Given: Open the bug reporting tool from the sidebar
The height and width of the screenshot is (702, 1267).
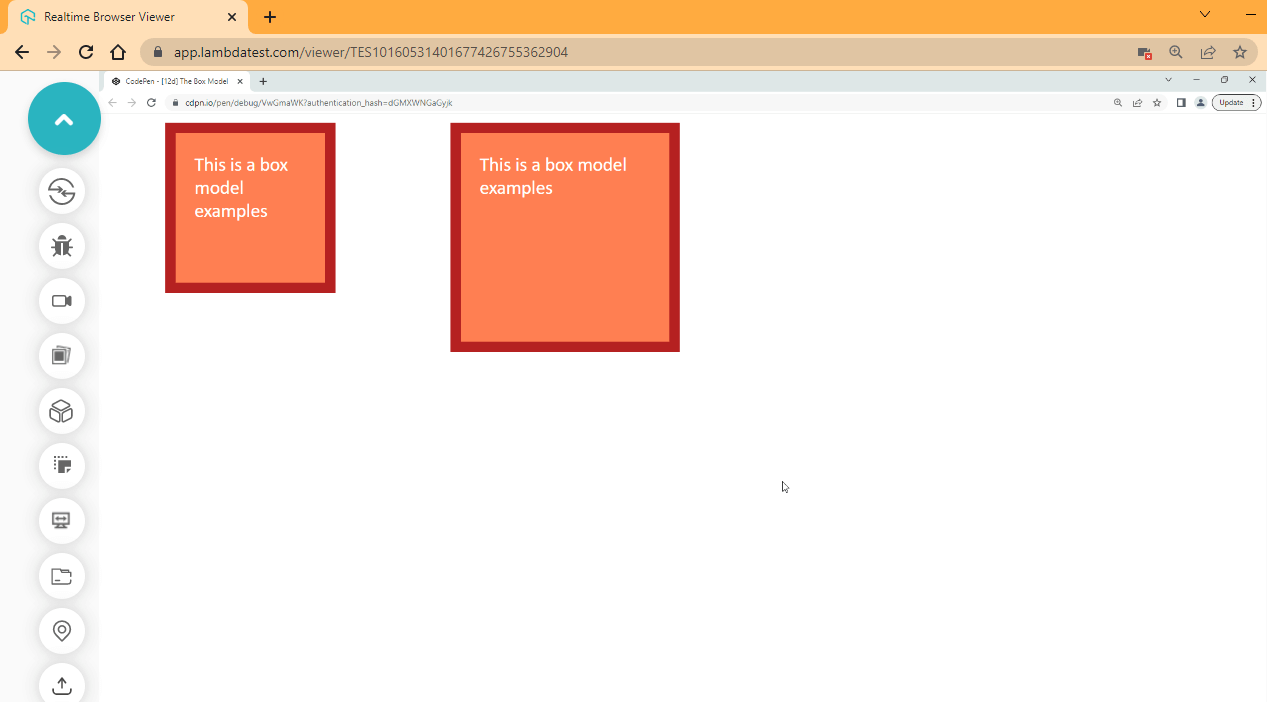Looking at the screenshot, I should (62, 246).
